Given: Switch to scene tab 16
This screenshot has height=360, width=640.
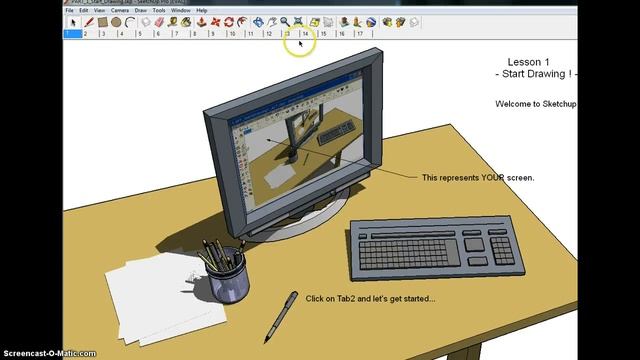Looking at the screenshot, I should click(x=344, y=34).
